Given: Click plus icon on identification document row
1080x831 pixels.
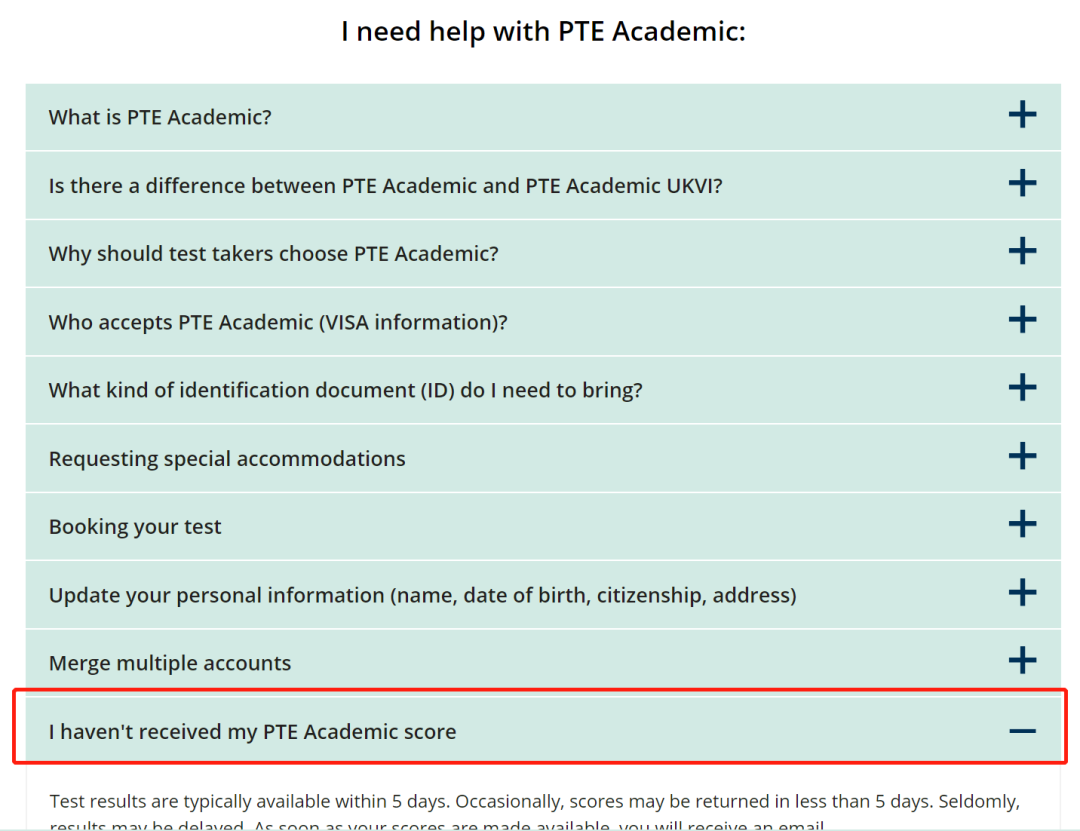Looking at the screenshot, I should click(x=1022, y=388).
